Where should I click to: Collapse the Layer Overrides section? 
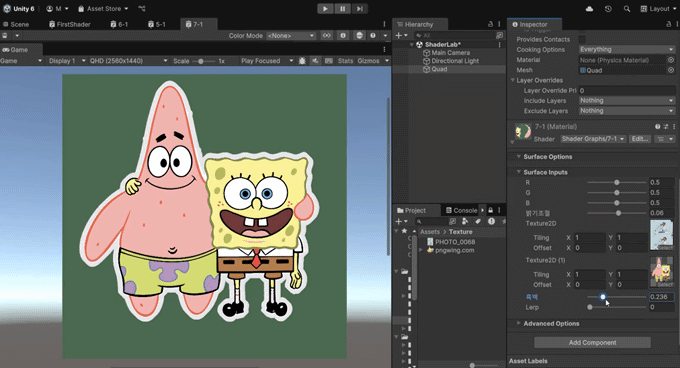coord(512,80)
